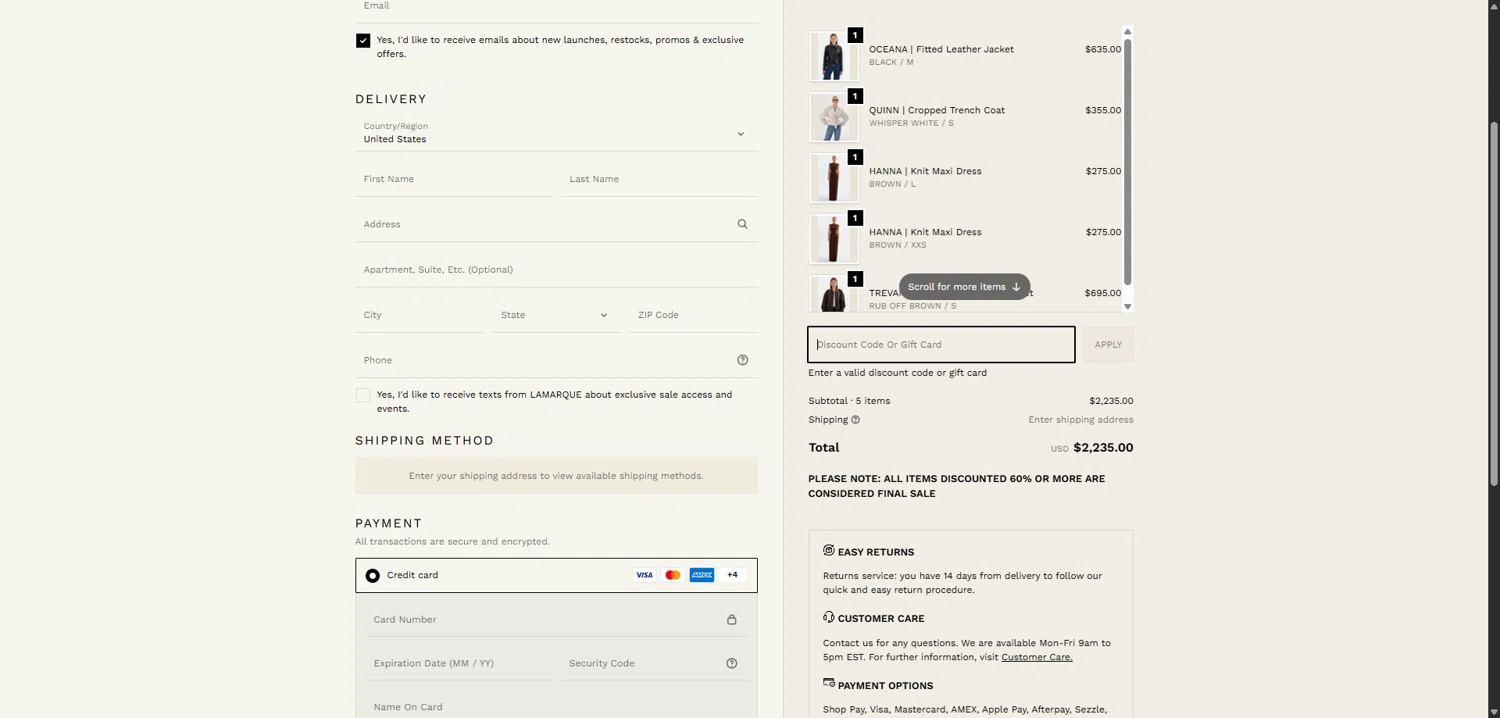
Task: Click the item list scroll up arrow
Action: click(x=1127, y=32)
